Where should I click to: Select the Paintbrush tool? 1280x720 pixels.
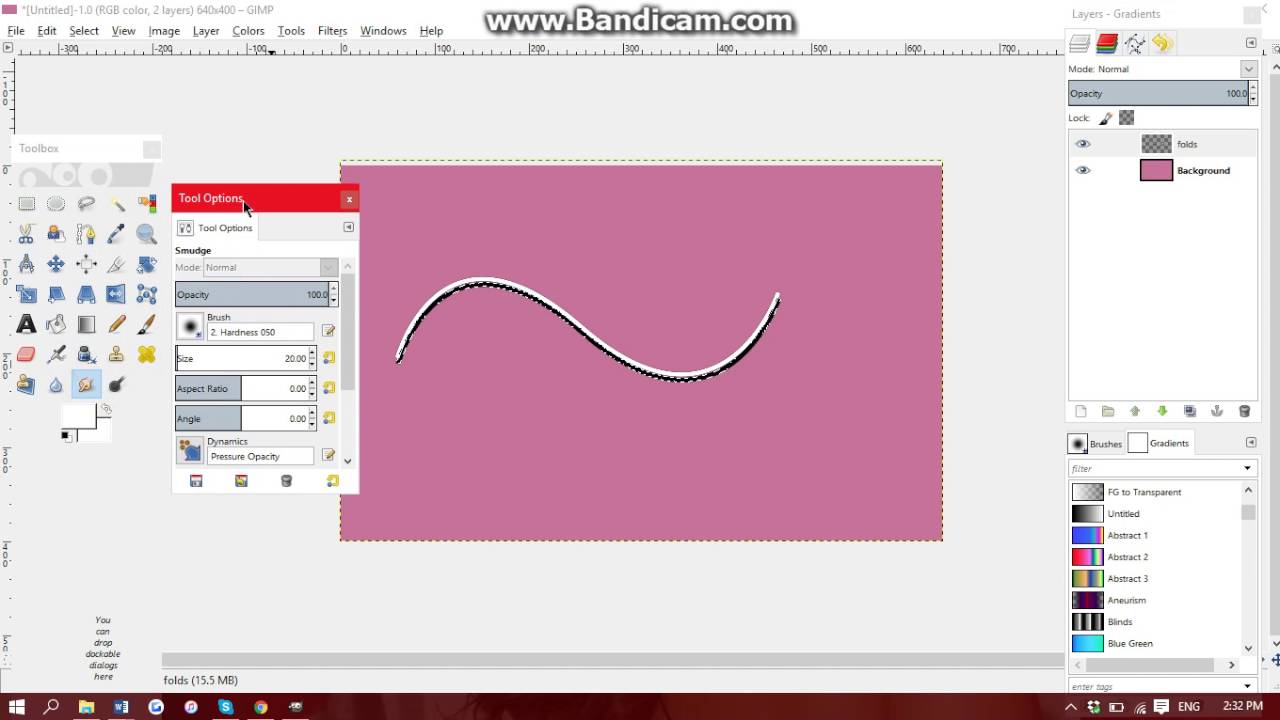point(147,324)
